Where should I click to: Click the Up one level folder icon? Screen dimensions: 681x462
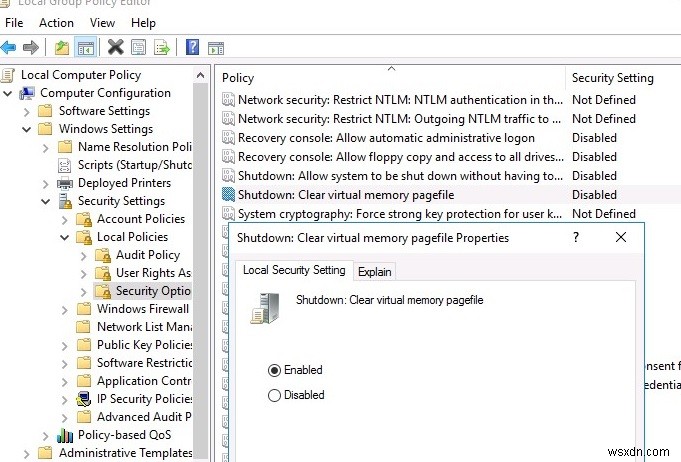coord(62,47)
